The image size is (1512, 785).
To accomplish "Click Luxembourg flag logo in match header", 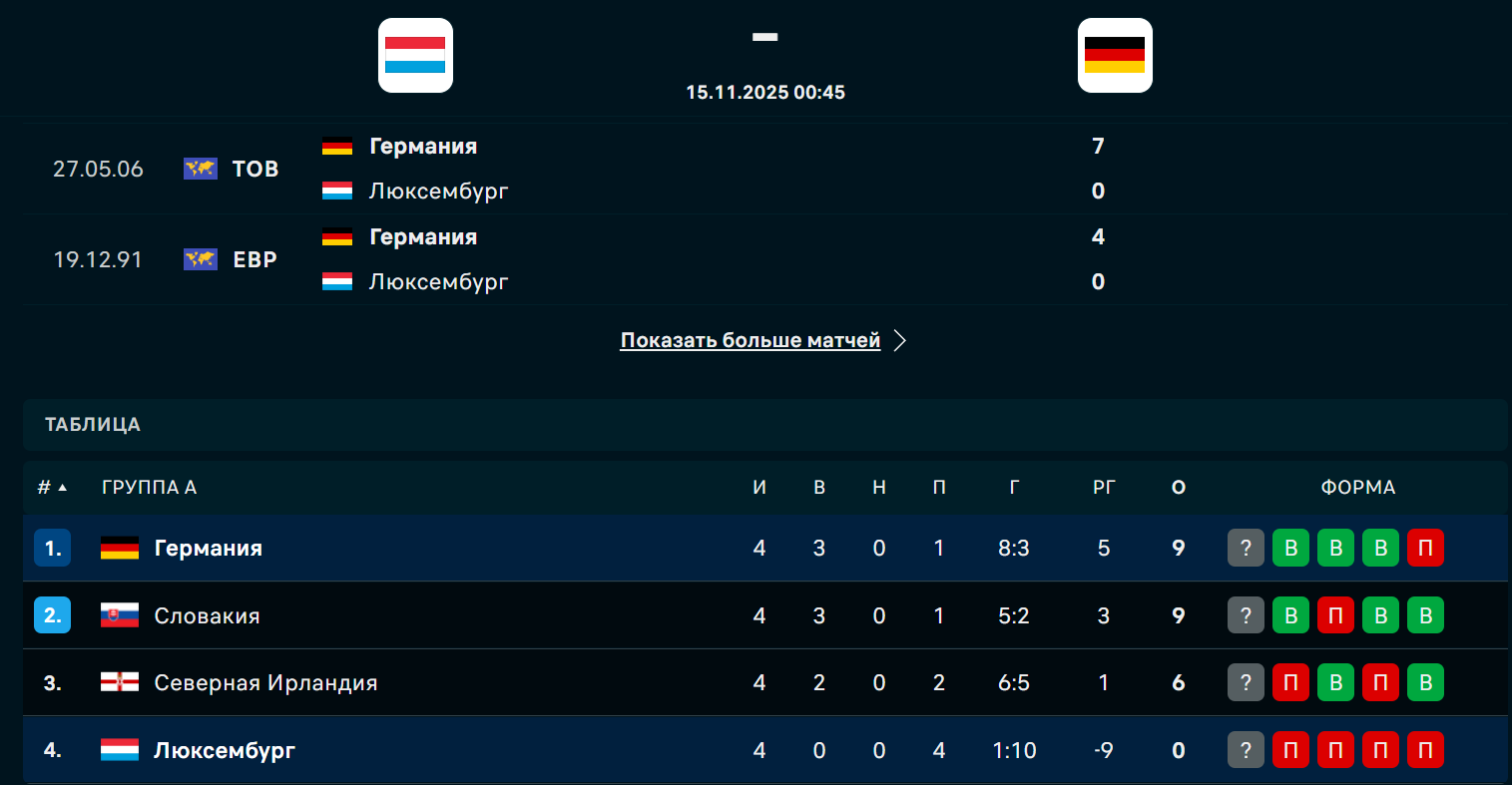I will [x=415, y=56].
